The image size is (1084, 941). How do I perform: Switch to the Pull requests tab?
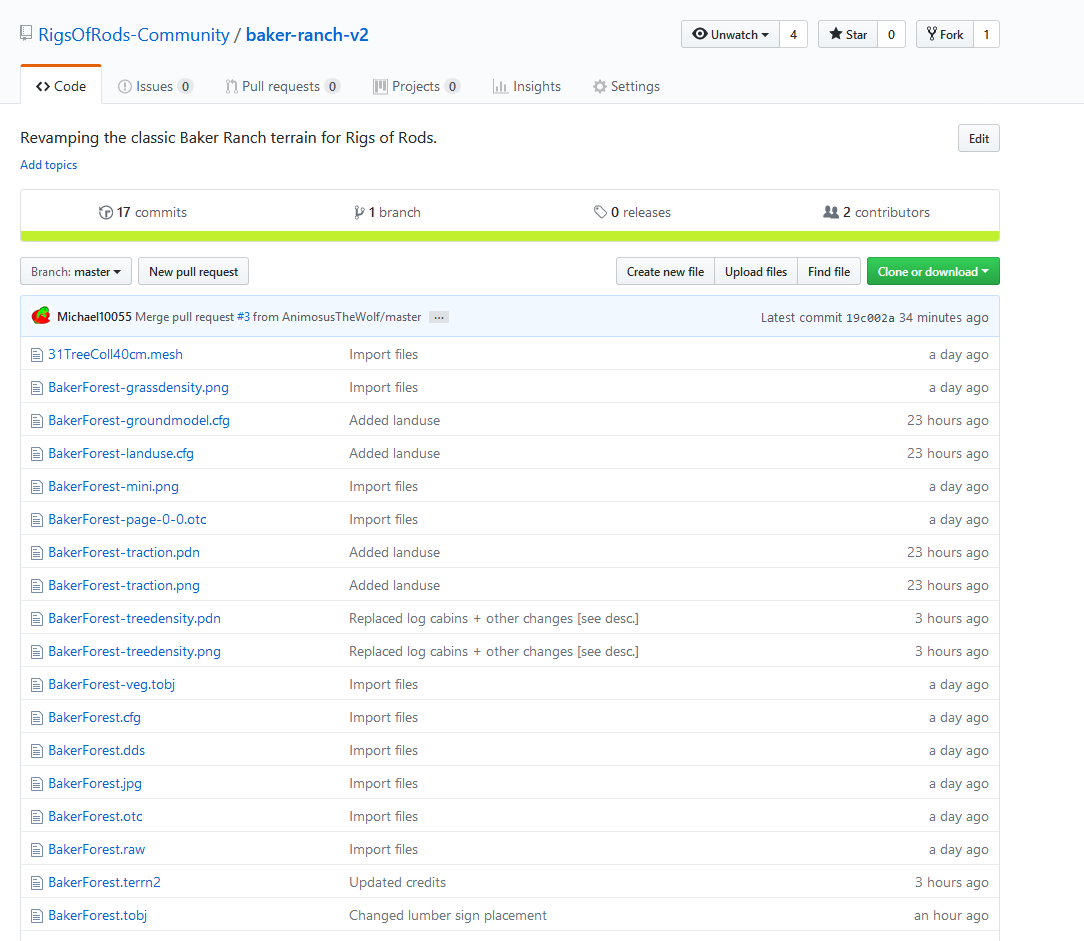pos(282,86)
